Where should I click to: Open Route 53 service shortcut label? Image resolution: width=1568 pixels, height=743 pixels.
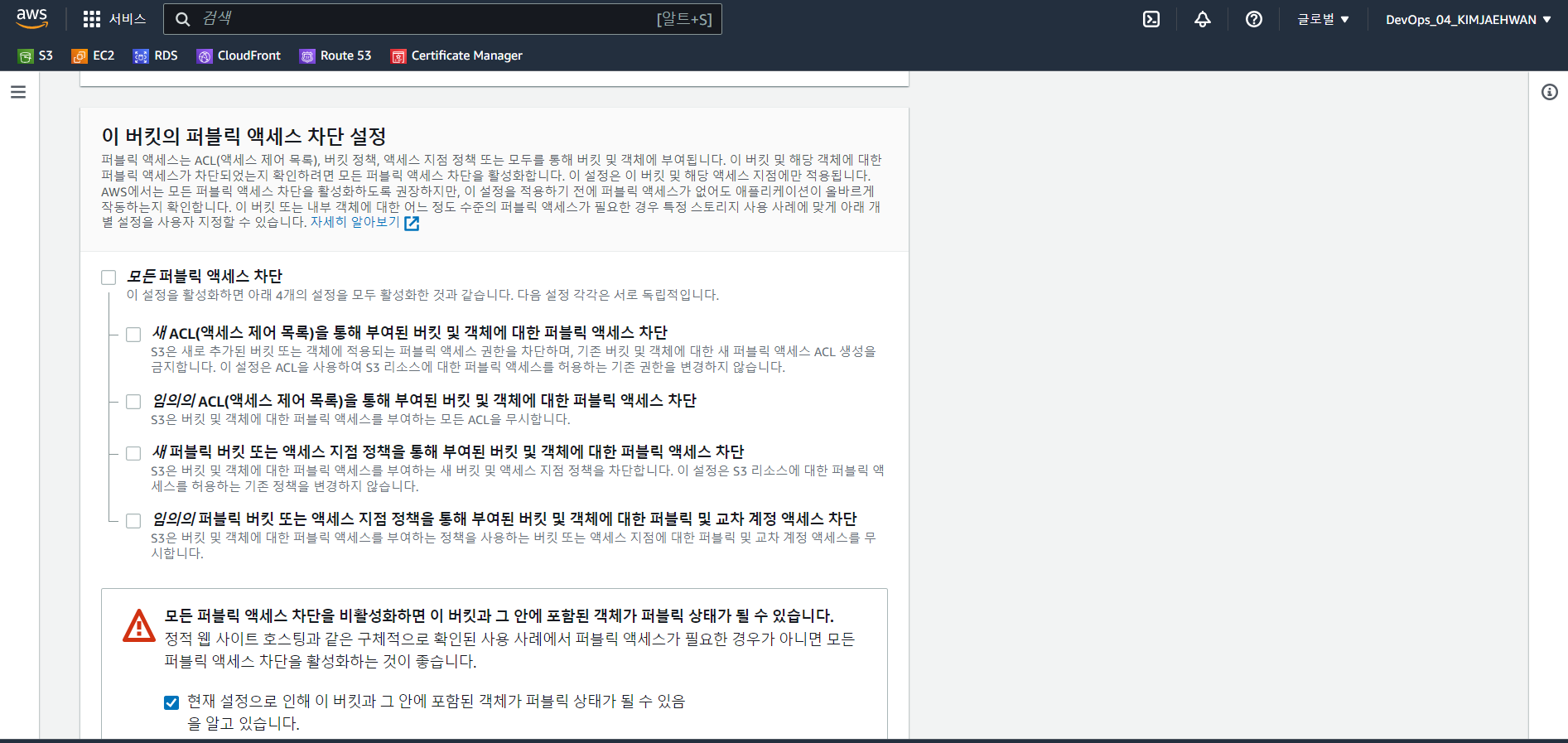click(346, 55)
